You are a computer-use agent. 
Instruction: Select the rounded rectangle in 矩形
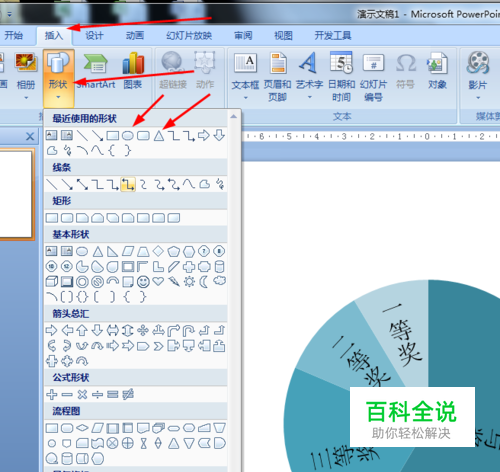click(x=67, y=218)
